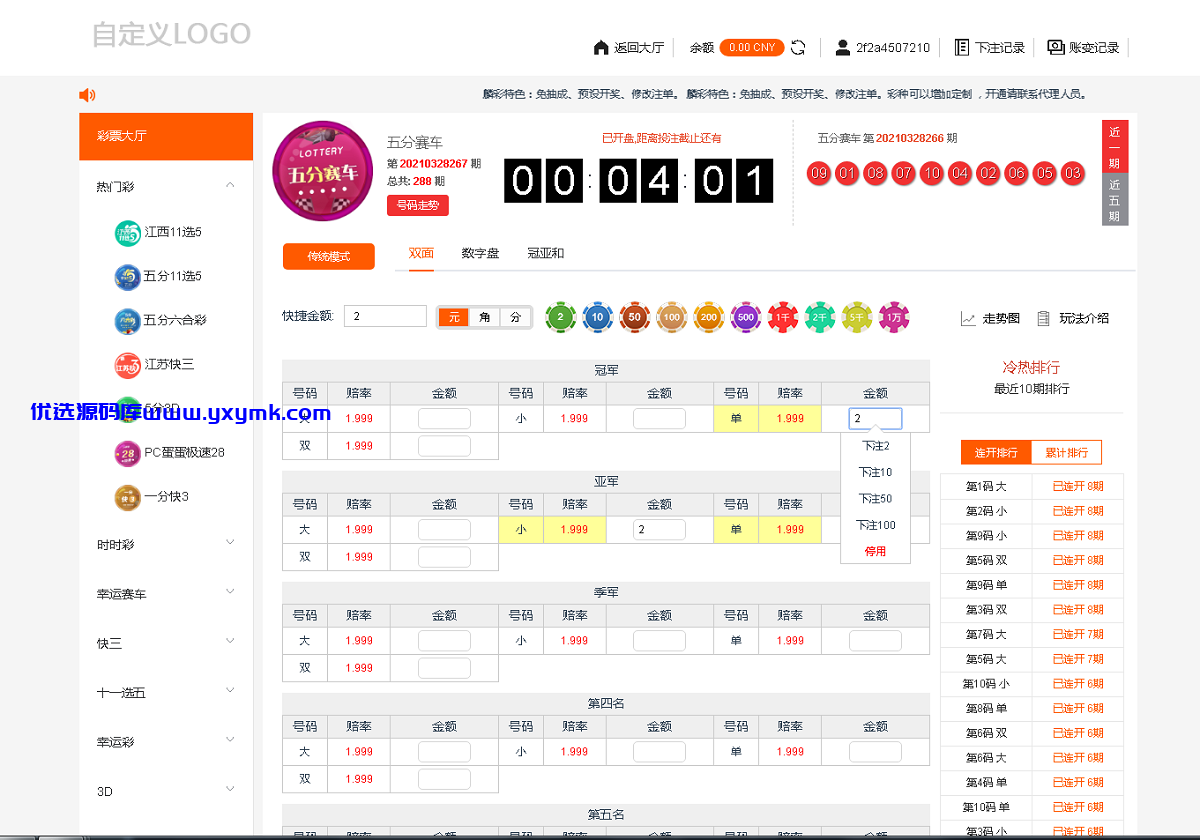Select the pink 1万 chip
The width and height of the screenshot is (1200, 840).
pos(894,317)
